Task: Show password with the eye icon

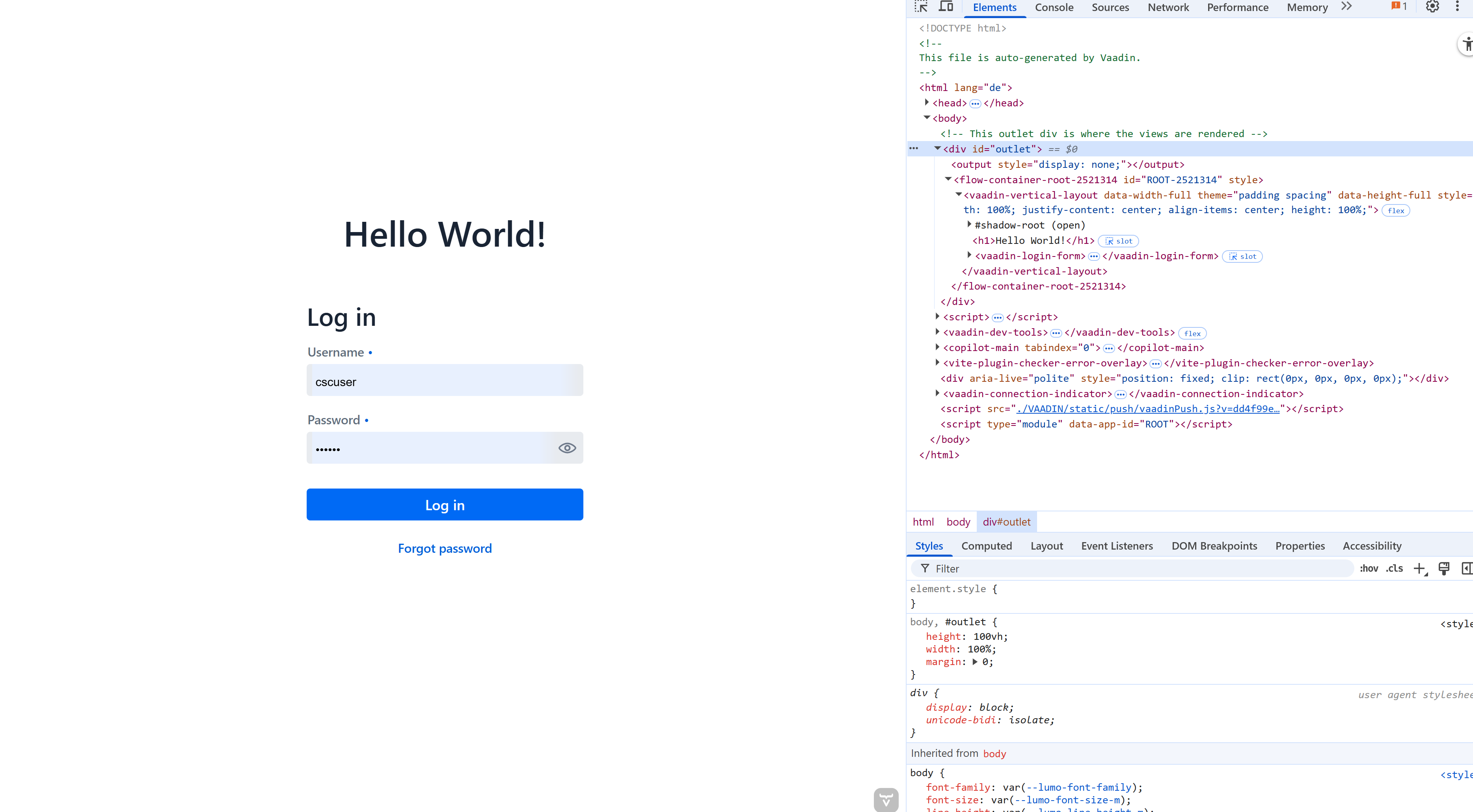Action: point(567,448)
